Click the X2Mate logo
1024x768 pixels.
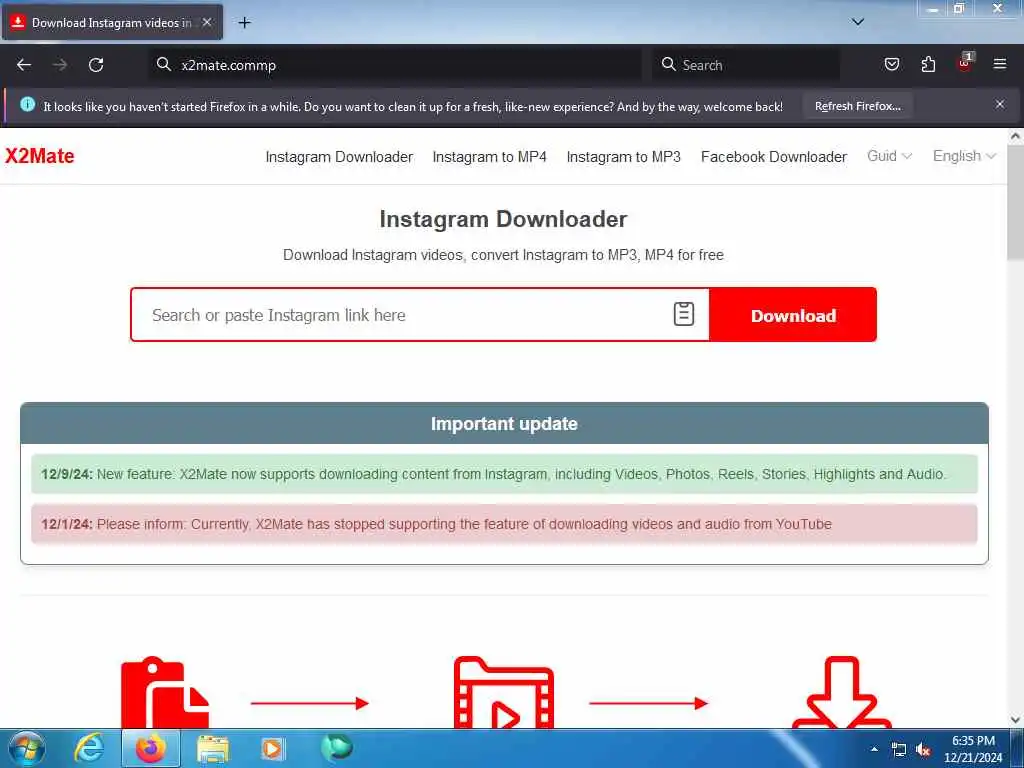[40, 156]
